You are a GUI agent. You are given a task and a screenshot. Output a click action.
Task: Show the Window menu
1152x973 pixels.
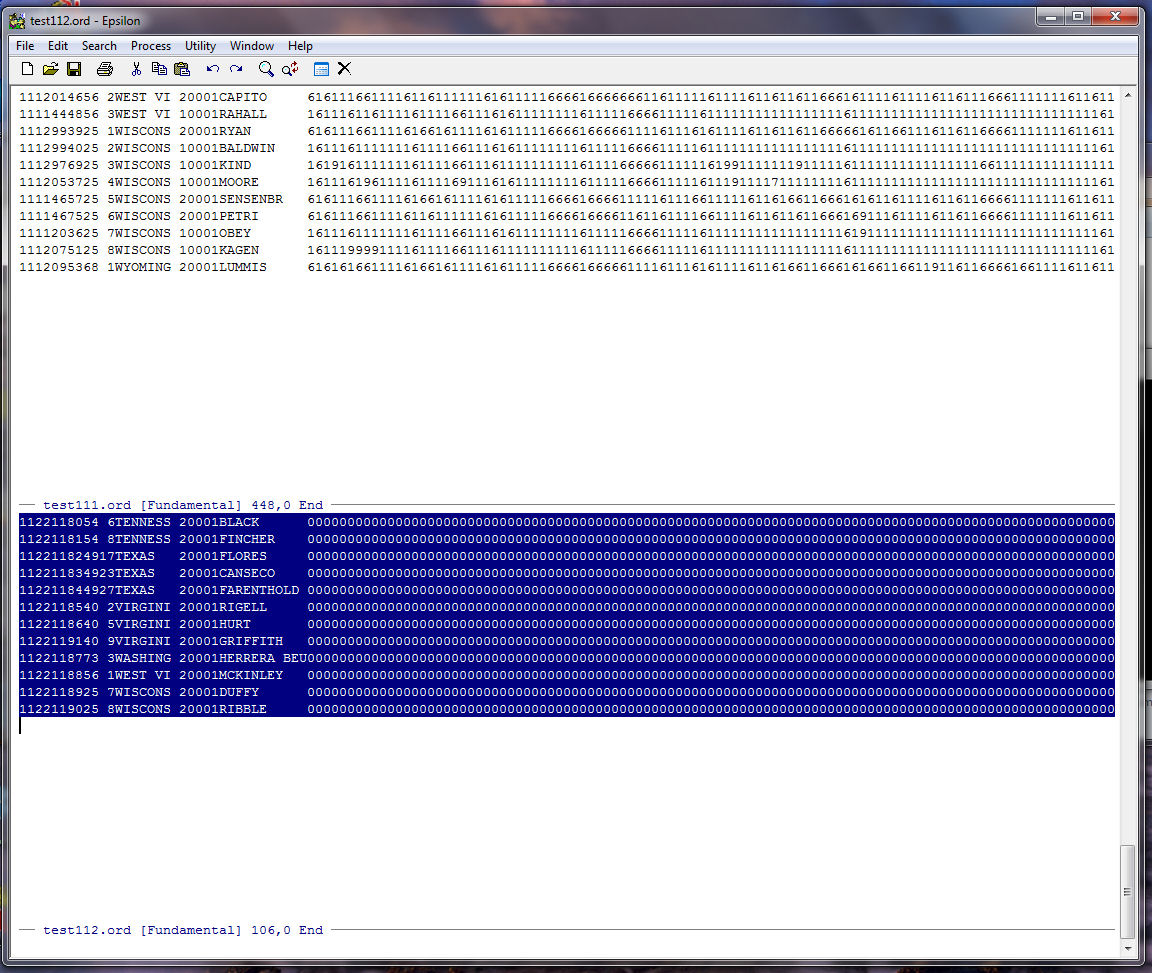[252, 46]
